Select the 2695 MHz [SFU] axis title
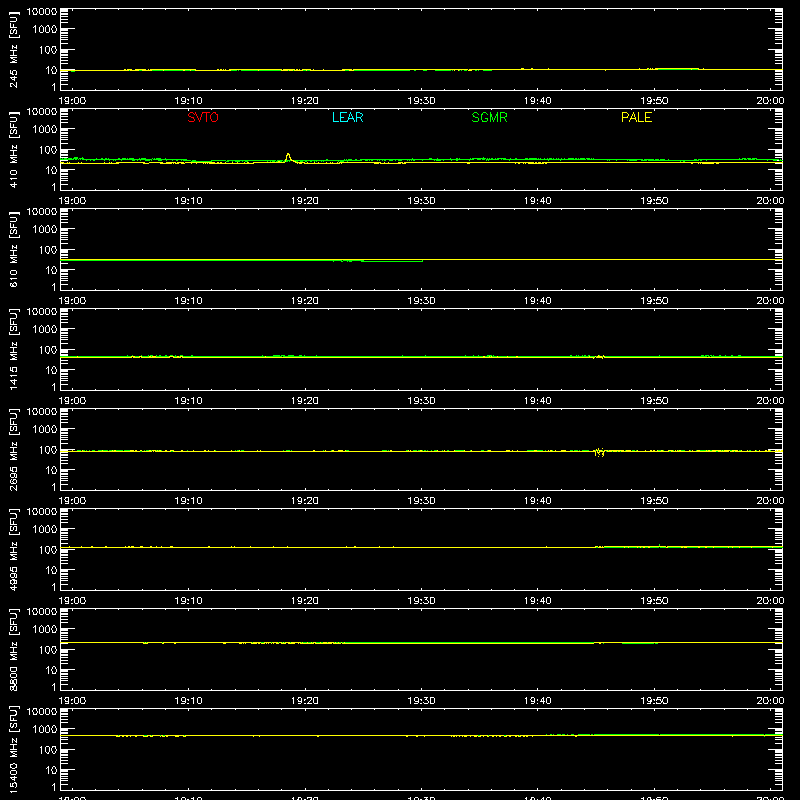Screen dimensions: 800x800 point(13,449)
